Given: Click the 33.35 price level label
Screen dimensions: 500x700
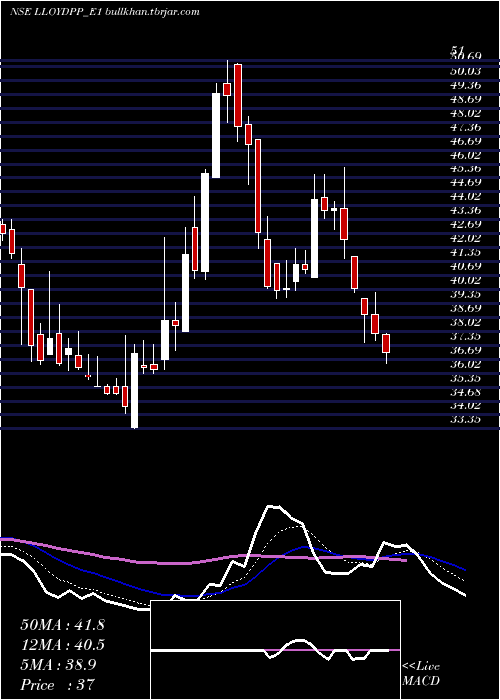Looking at the screenshot, I should pyautogui.click(x=466, y=419).
